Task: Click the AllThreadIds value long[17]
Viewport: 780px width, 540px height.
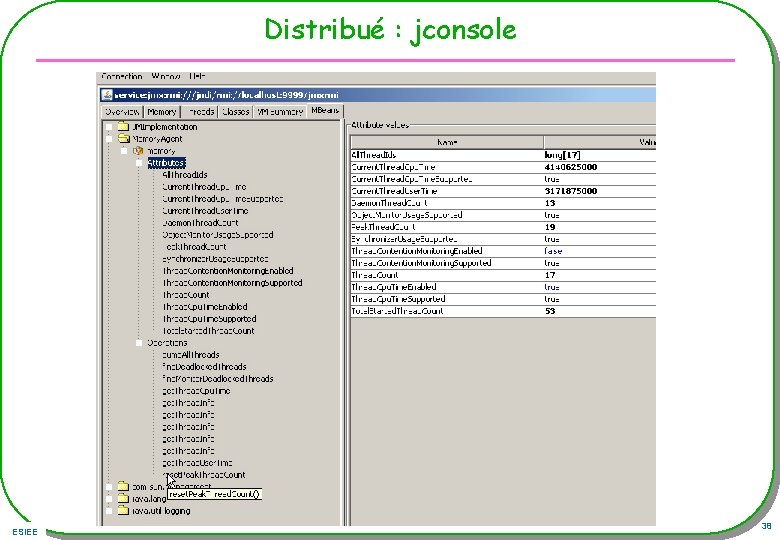Action: coord(562,155)
